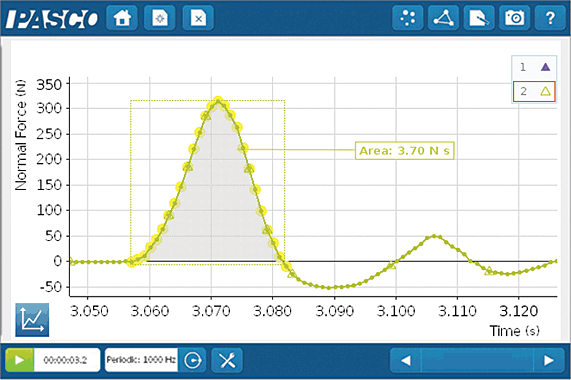Open the triangle data-sharing icon
The image size is (571, 380).
coord(443,18)
